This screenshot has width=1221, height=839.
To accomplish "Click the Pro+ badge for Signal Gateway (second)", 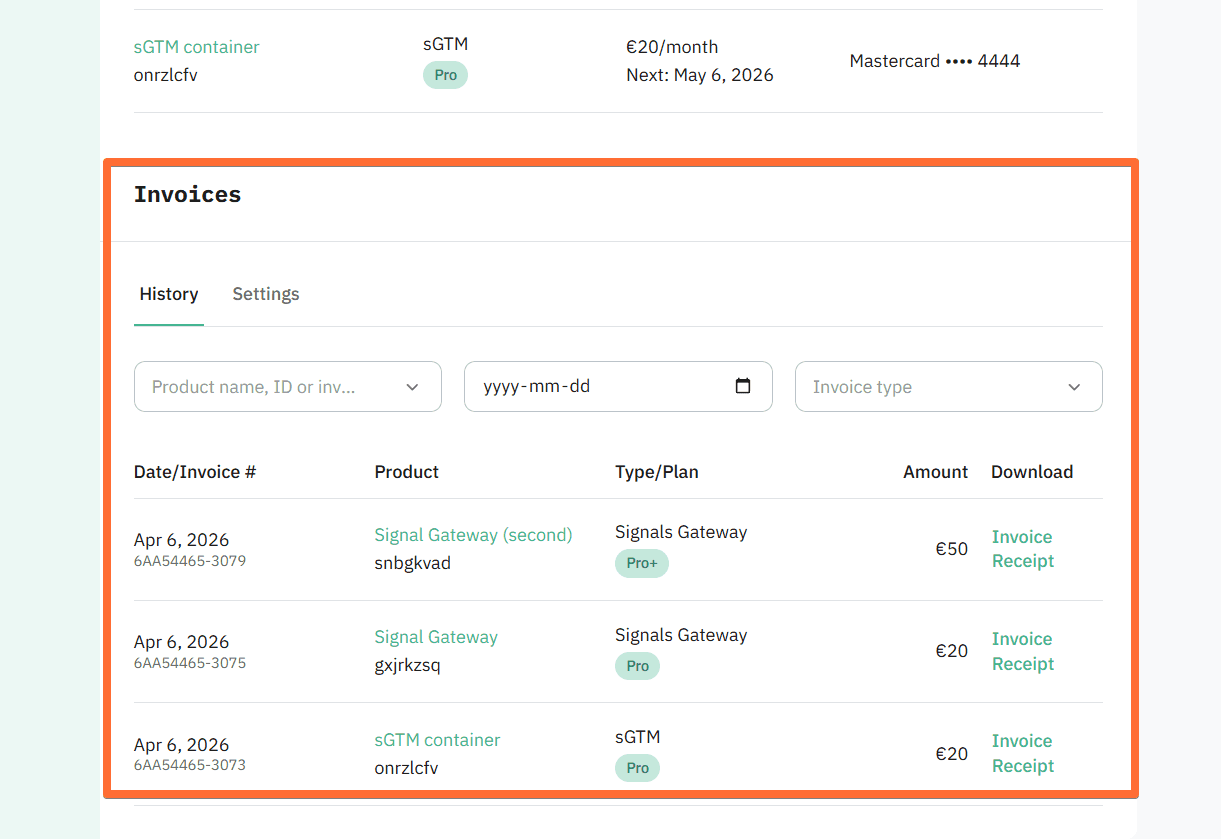I will tap(641, 563).
